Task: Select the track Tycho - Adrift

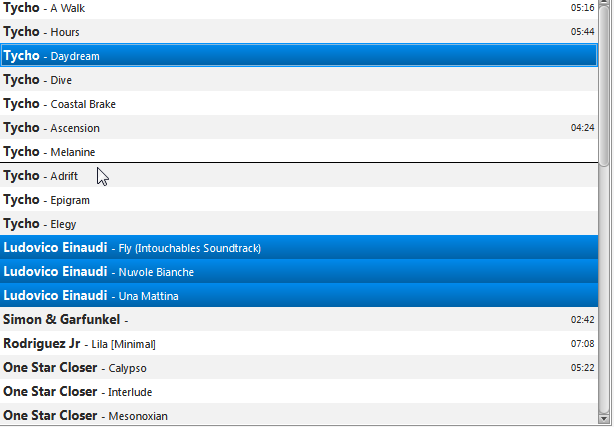Action: click(299, 176)
